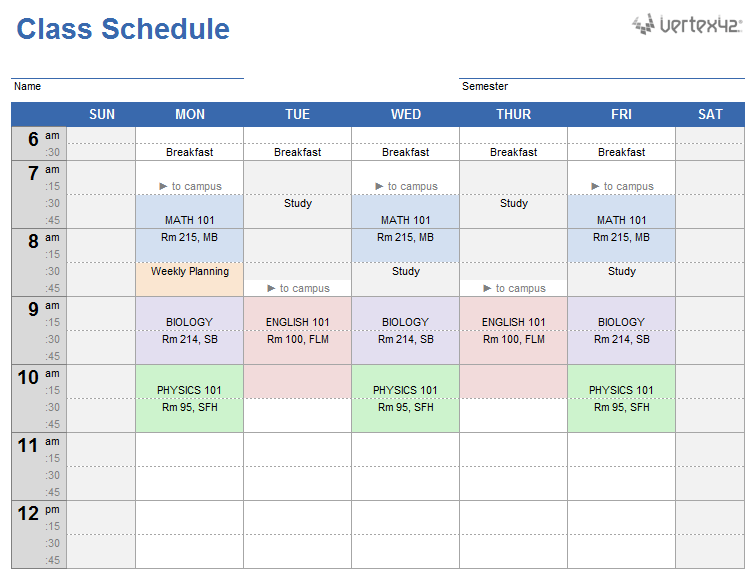Viewport: 745px width, 569px height.
Task: Click the Class Schedule title
Action: [x=123, y=29]
